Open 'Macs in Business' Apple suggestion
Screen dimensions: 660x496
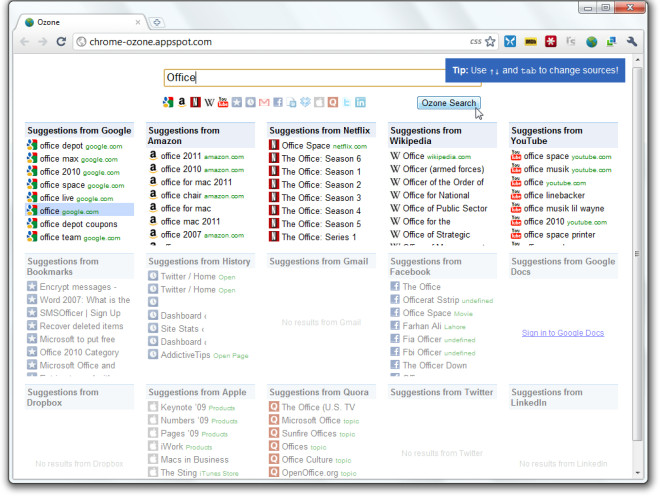pos(201,460)
